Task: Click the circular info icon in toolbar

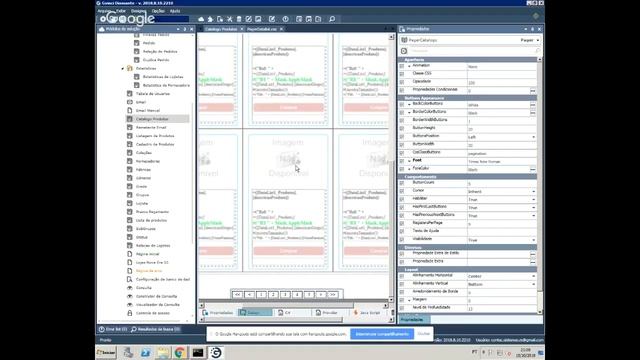Action: 285,19
